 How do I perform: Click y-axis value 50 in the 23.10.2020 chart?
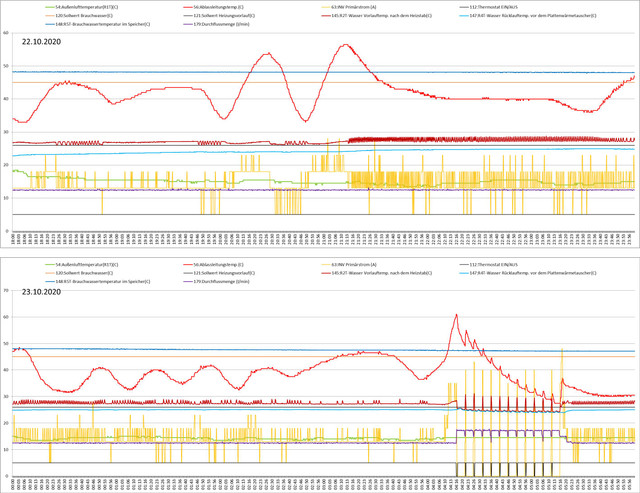[6, 343]
